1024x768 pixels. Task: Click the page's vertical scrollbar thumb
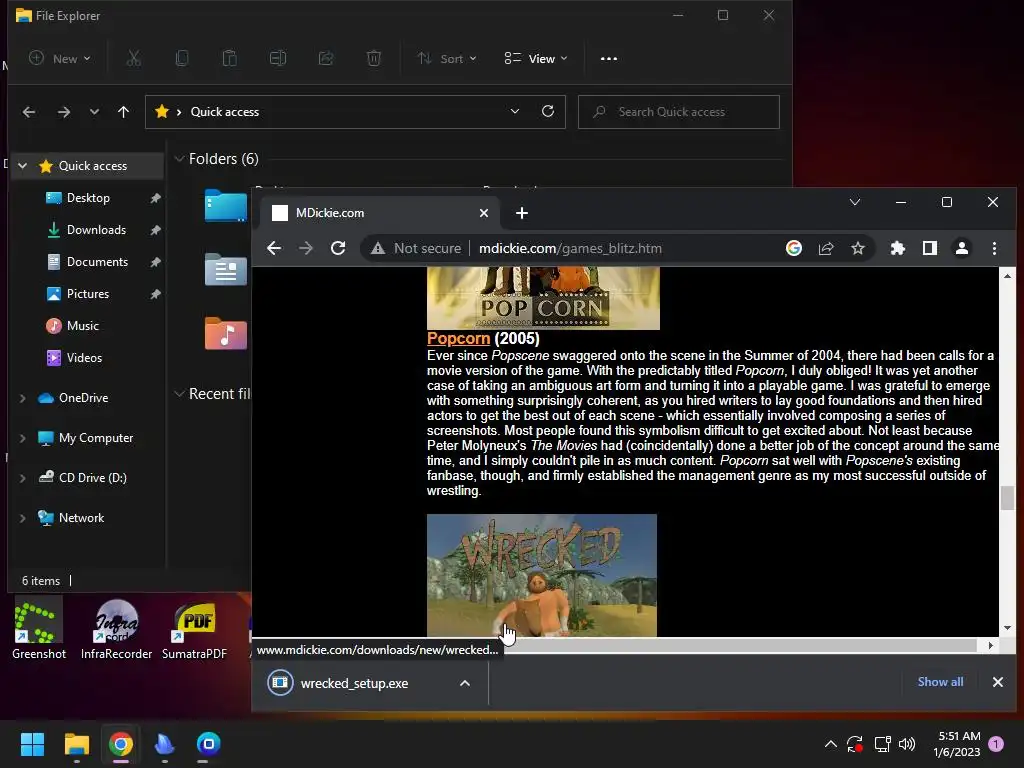click(1008, 498)
